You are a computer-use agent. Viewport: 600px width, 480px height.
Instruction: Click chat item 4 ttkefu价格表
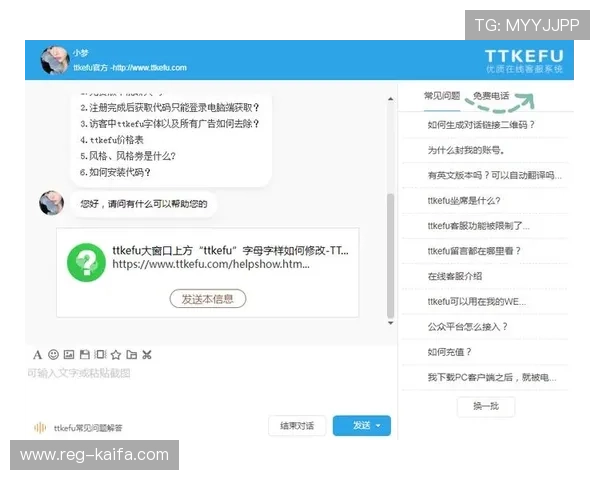pyautogui.click(x=112, y=140)
